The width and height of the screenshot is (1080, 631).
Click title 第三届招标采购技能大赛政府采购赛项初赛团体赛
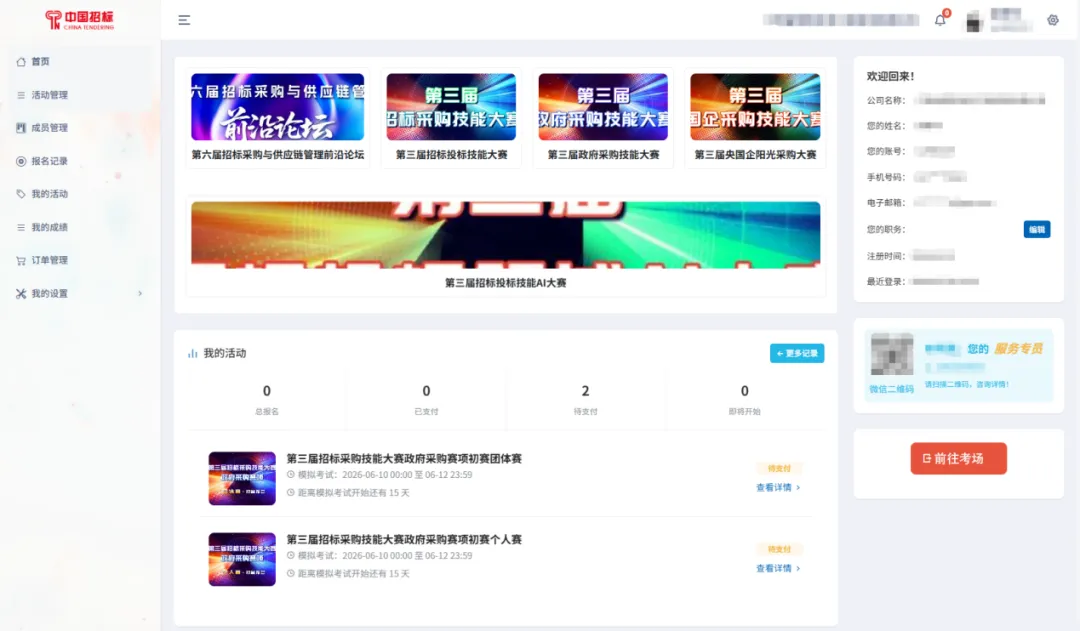pyautogui.click(x=404, y=459)
